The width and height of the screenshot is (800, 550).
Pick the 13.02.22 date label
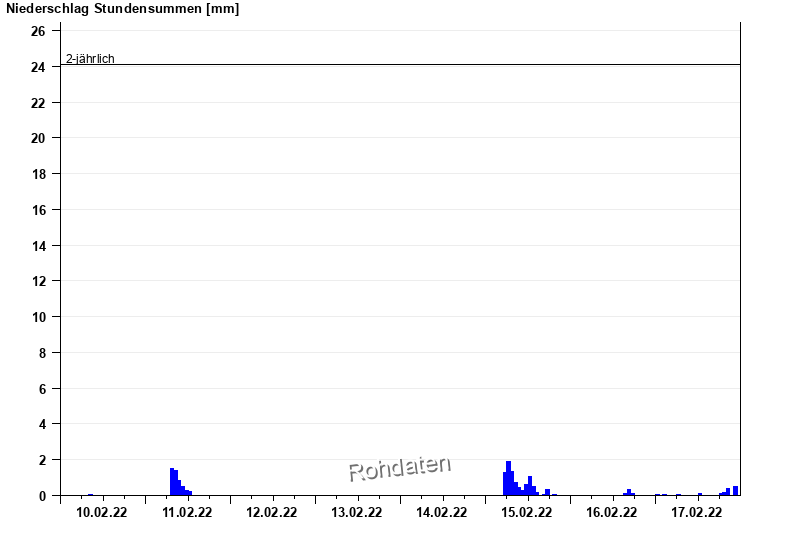pyautogui.click(x=357, y=513)
